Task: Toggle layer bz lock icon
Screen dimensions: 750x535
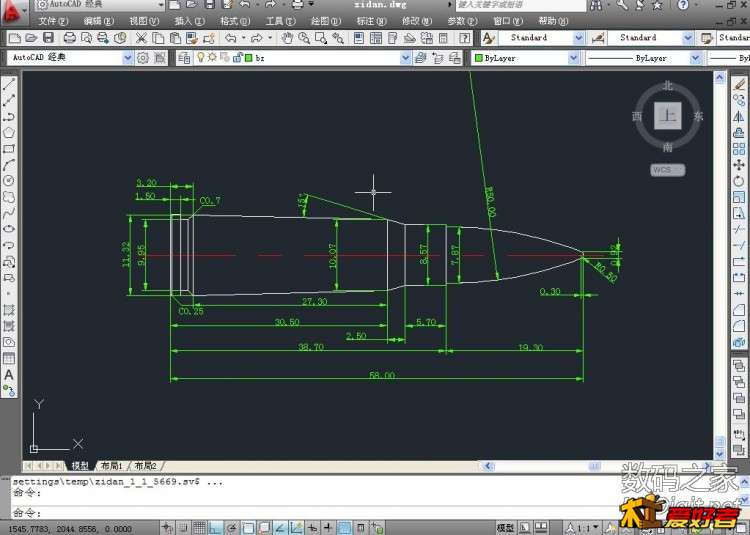Action: 237,57
